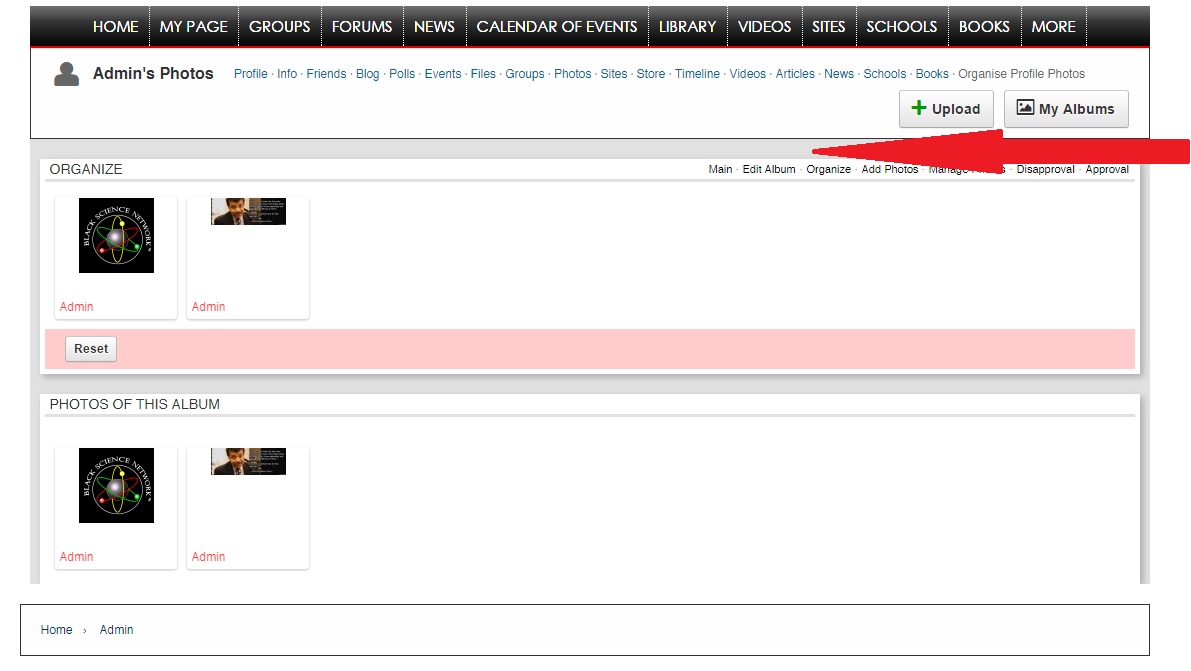Go to HOME in top navigation
The width and height of the screenshot is (1191, 671).
(115, 27)
